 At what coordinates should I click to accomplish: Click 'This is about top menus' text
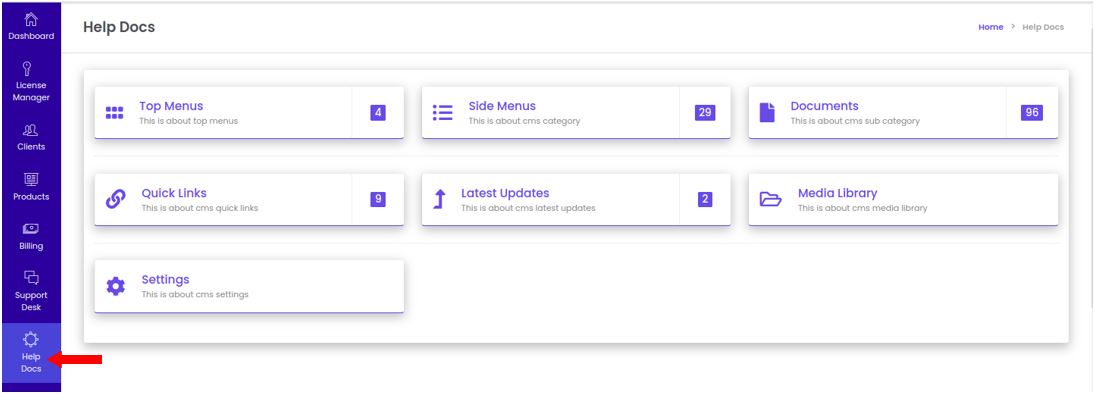tap(189, 121)
